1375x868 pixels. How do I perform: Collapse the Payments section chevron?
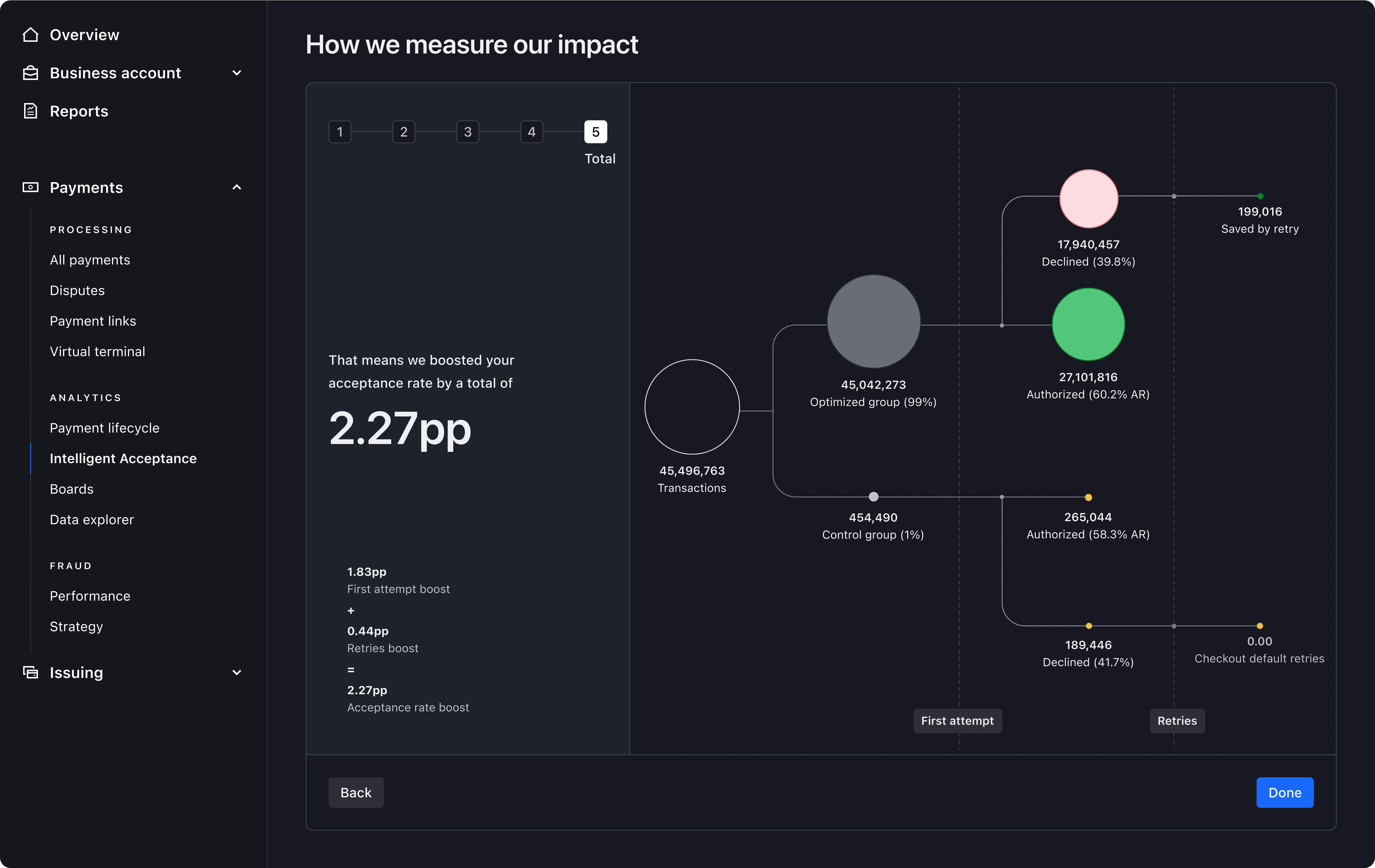tap(237, 187)
